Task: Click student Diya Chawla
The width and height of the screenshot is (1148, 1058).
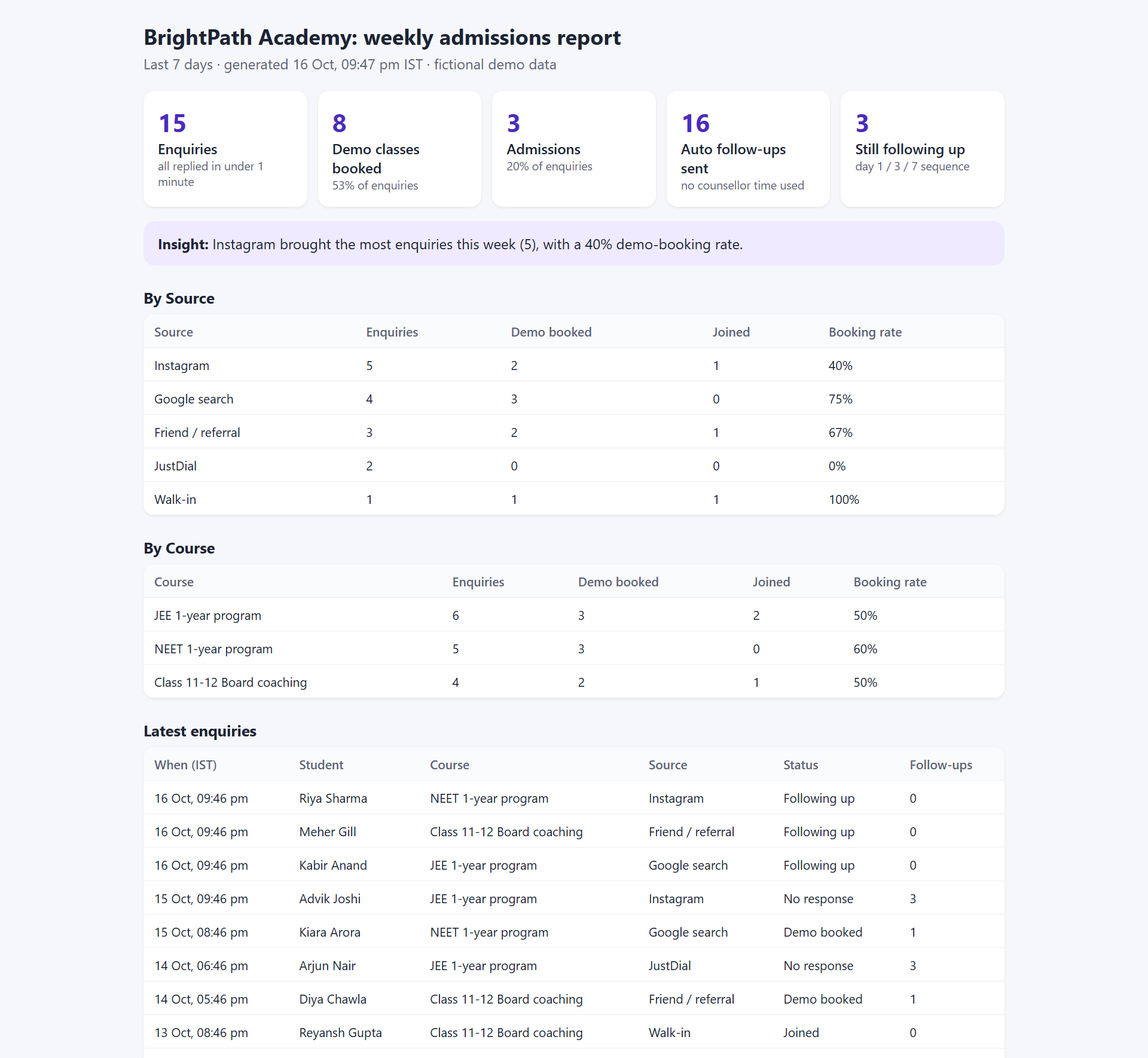Action: 333,999
